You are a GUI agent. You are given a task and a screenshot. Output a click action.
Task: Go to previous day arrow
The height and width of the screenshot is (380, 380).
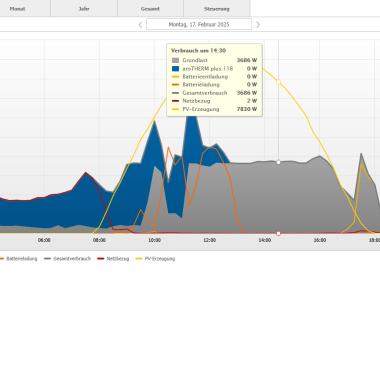click(140, 25)
